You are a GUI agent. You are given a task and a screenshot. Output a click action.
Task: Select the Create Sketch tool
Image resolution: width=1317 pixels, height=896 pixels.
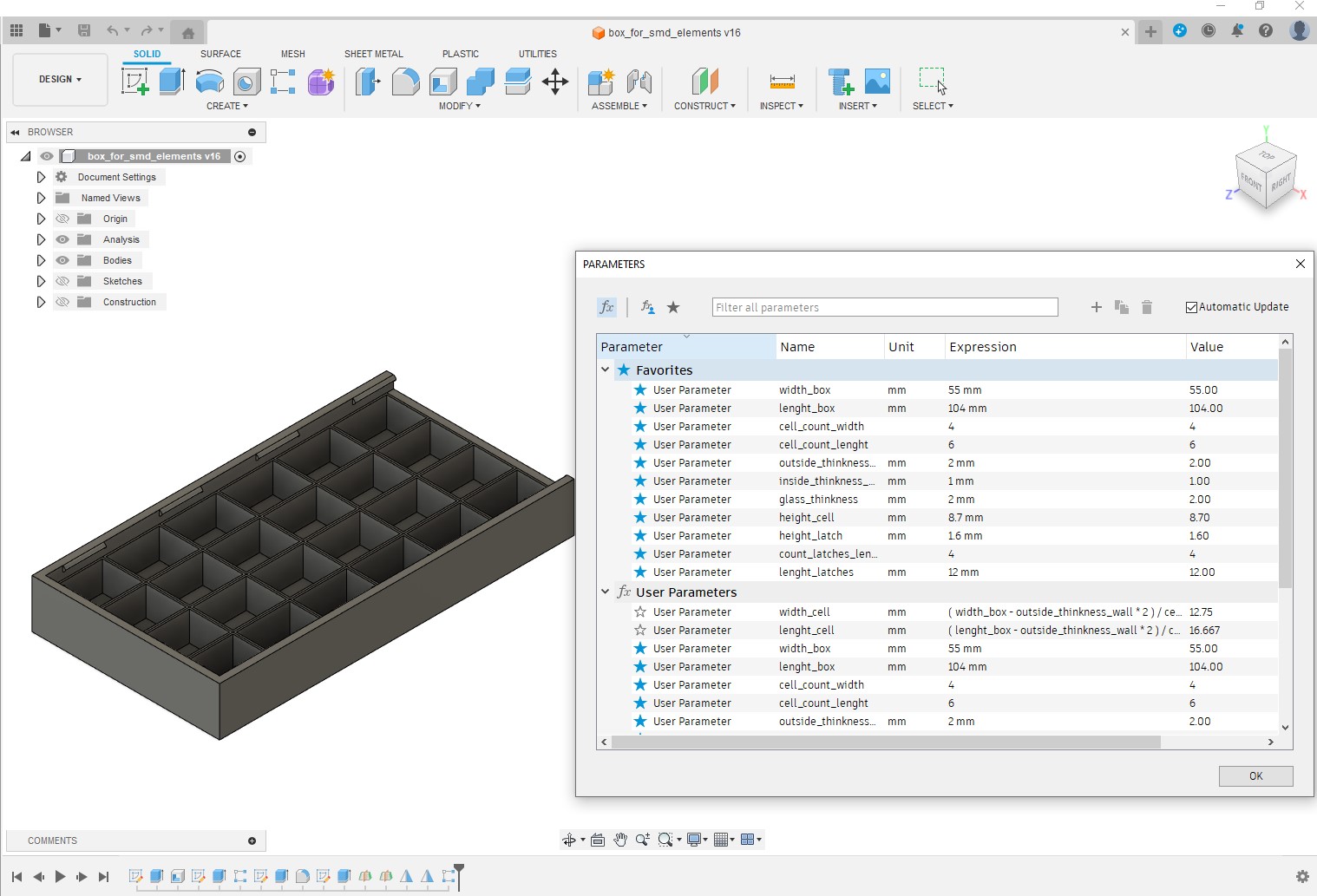point(135,81)
